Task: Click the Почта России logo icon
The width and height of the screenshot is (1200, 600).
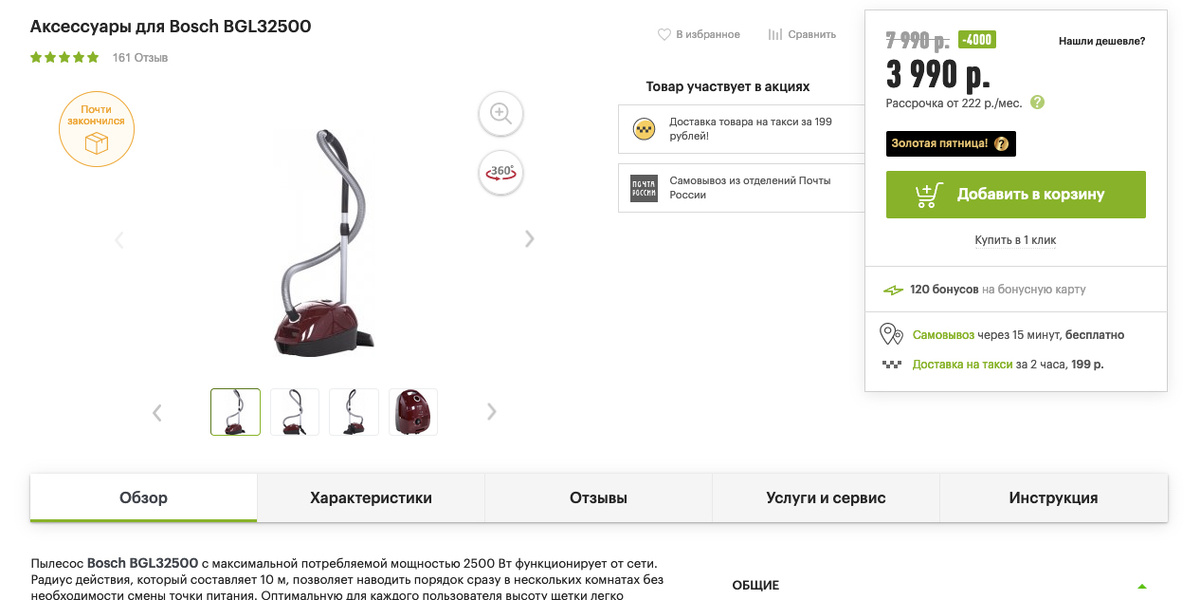Action: click(x=644, y=188)
